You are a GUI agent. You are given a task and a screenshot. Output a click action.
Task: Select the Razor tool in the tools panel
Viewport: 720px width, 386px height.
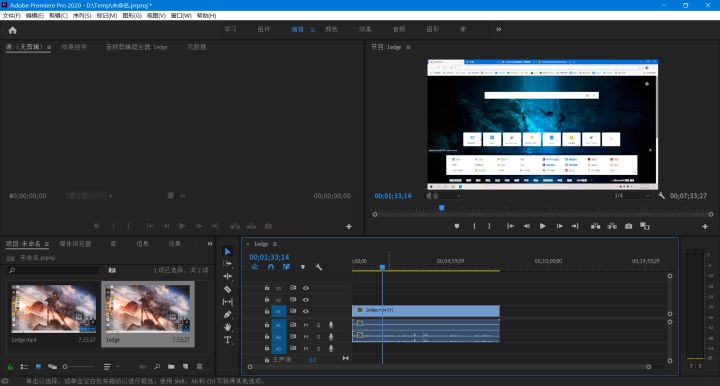click(227, 289)
